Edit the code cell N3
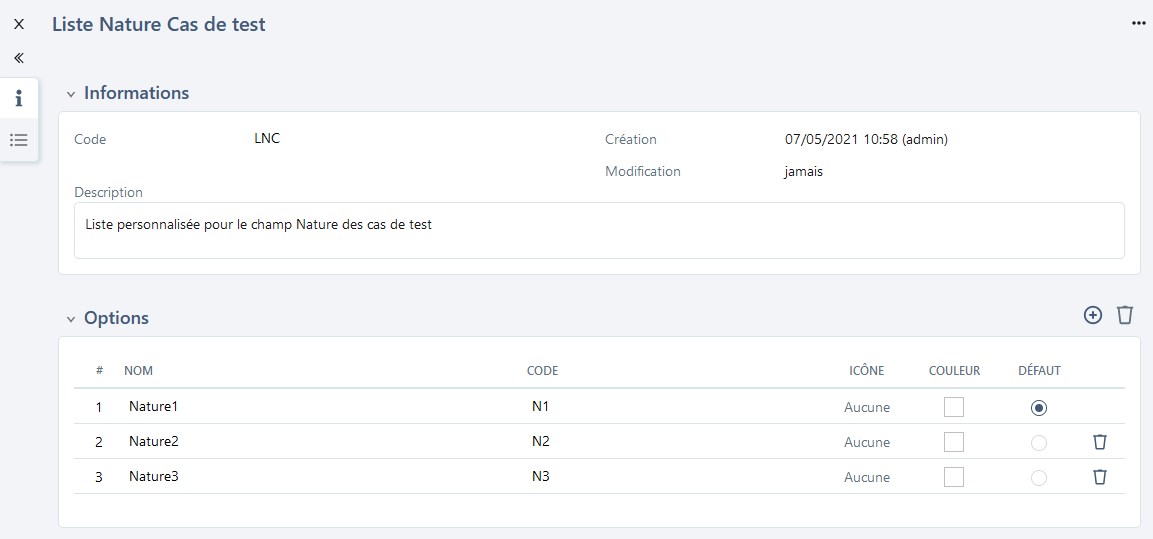The image size is (1153, 539). [540, 476]
